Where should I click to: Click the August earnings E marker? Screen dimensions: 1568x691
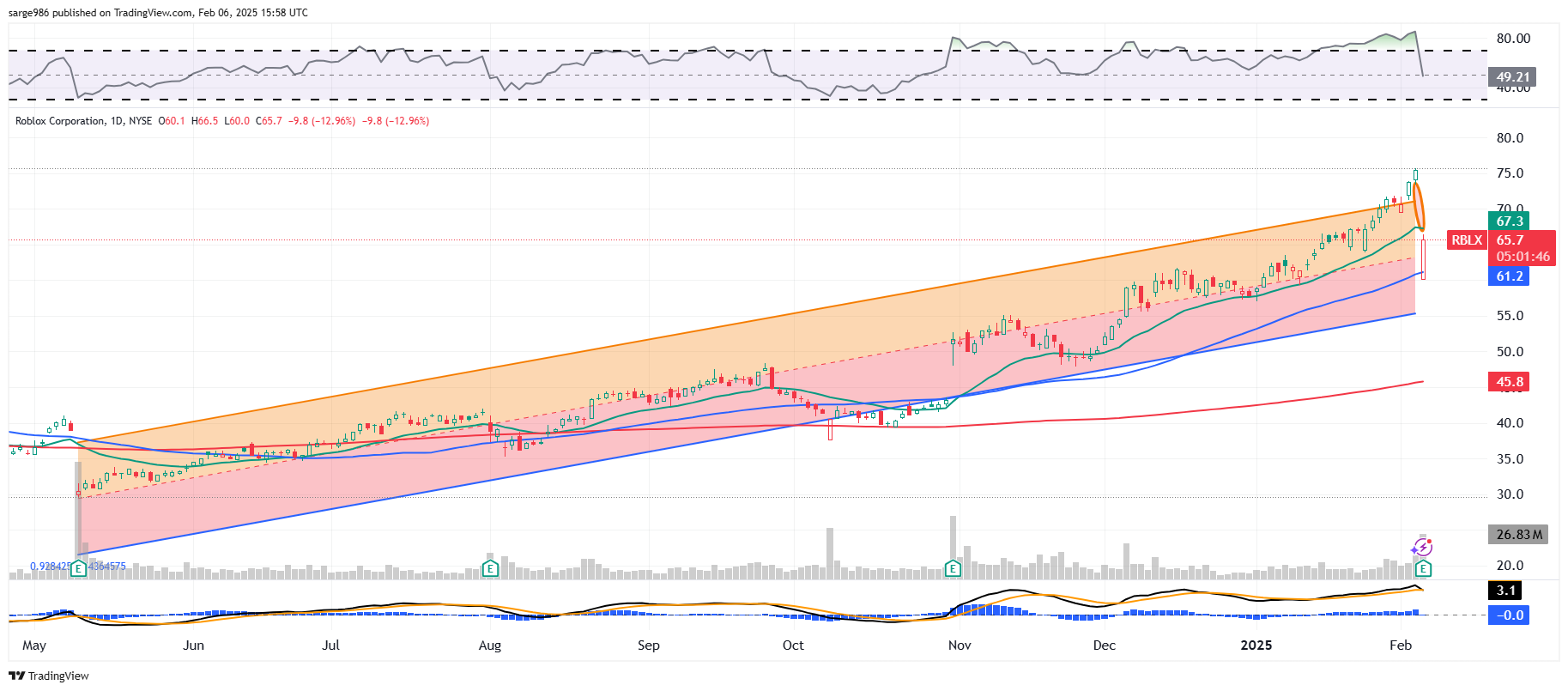point(490,568)
